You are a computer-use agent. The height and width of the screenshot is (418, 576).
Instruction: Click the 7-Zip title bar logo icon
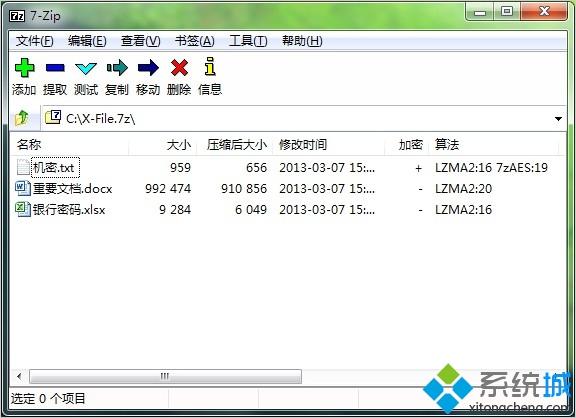pyautogui.click(x=17, y=16)
